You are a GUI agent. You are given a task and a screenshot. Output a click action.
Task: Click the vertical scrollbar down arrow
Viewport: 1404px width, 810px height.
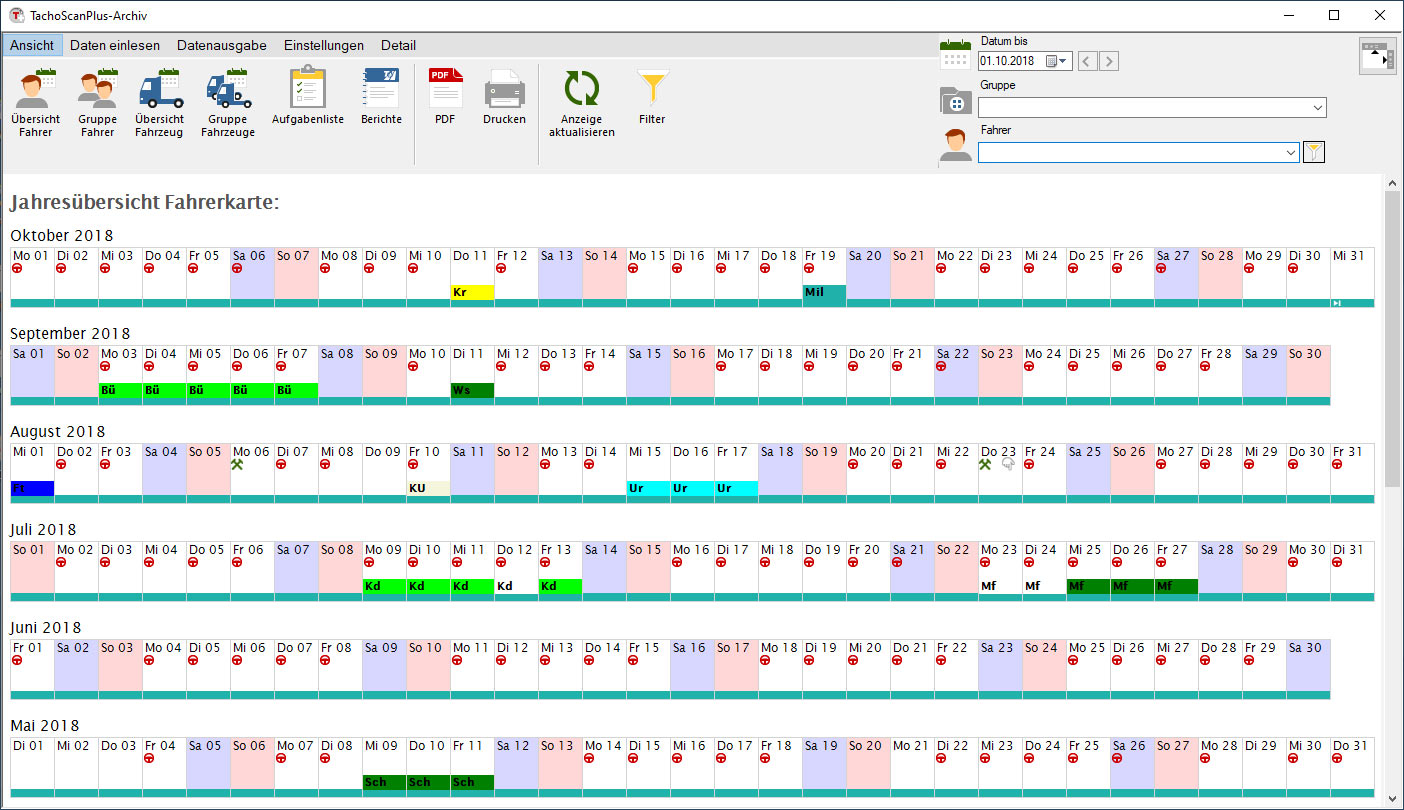click(1392, 798)
